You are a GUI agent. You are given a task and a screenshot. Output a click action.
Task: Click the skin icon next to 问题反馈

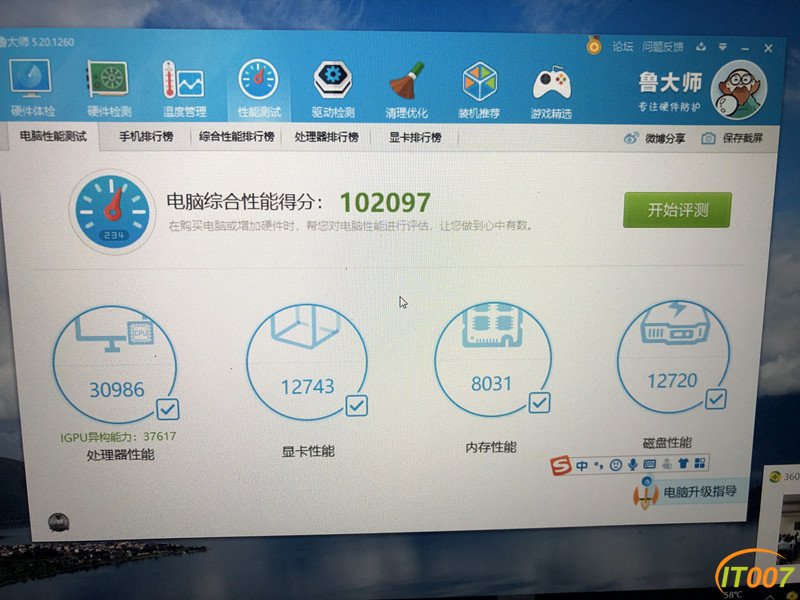[701, 47]
